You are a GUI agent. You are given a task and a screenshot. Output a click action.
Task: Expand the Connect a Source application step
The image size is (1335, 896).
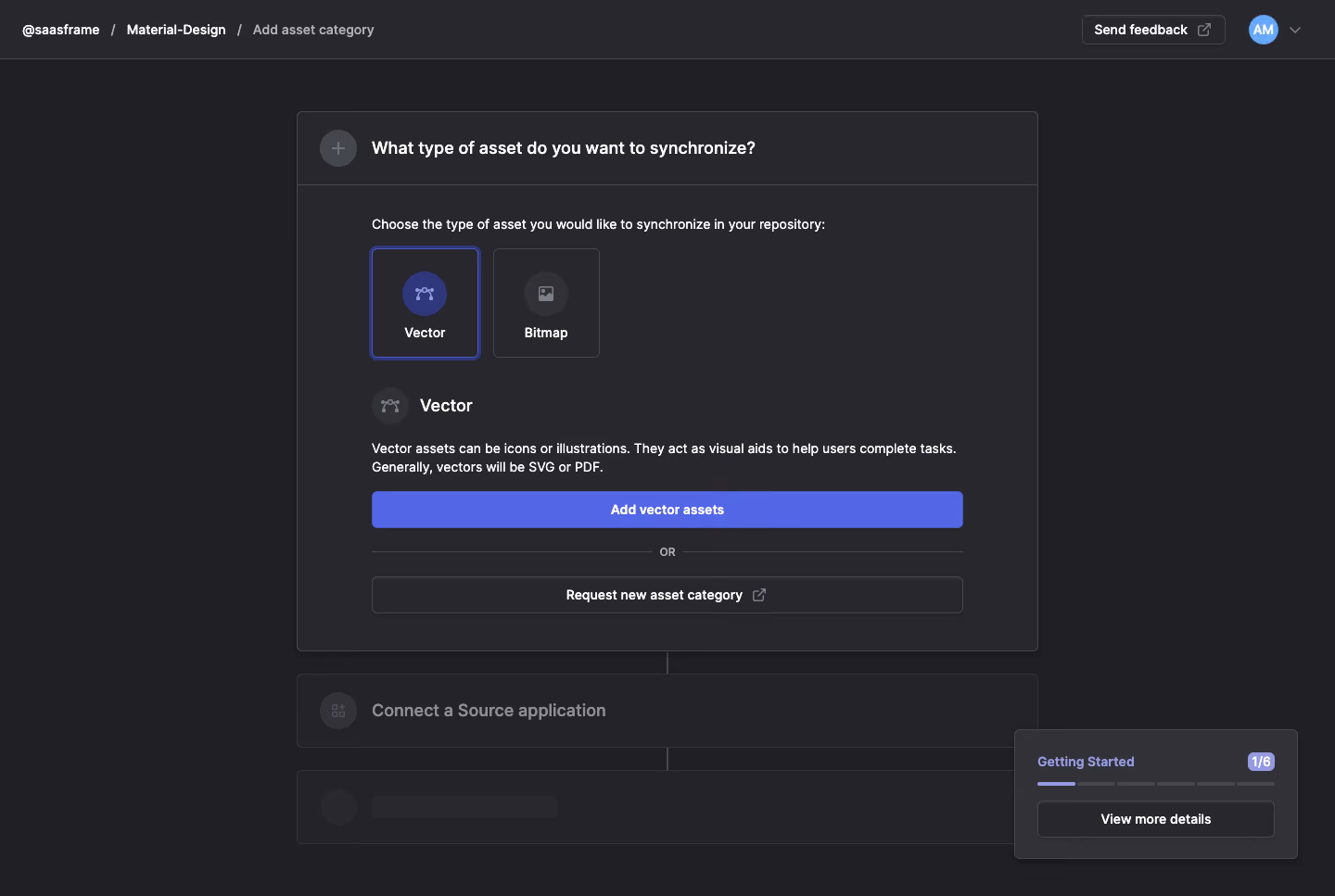click(667, 711)
